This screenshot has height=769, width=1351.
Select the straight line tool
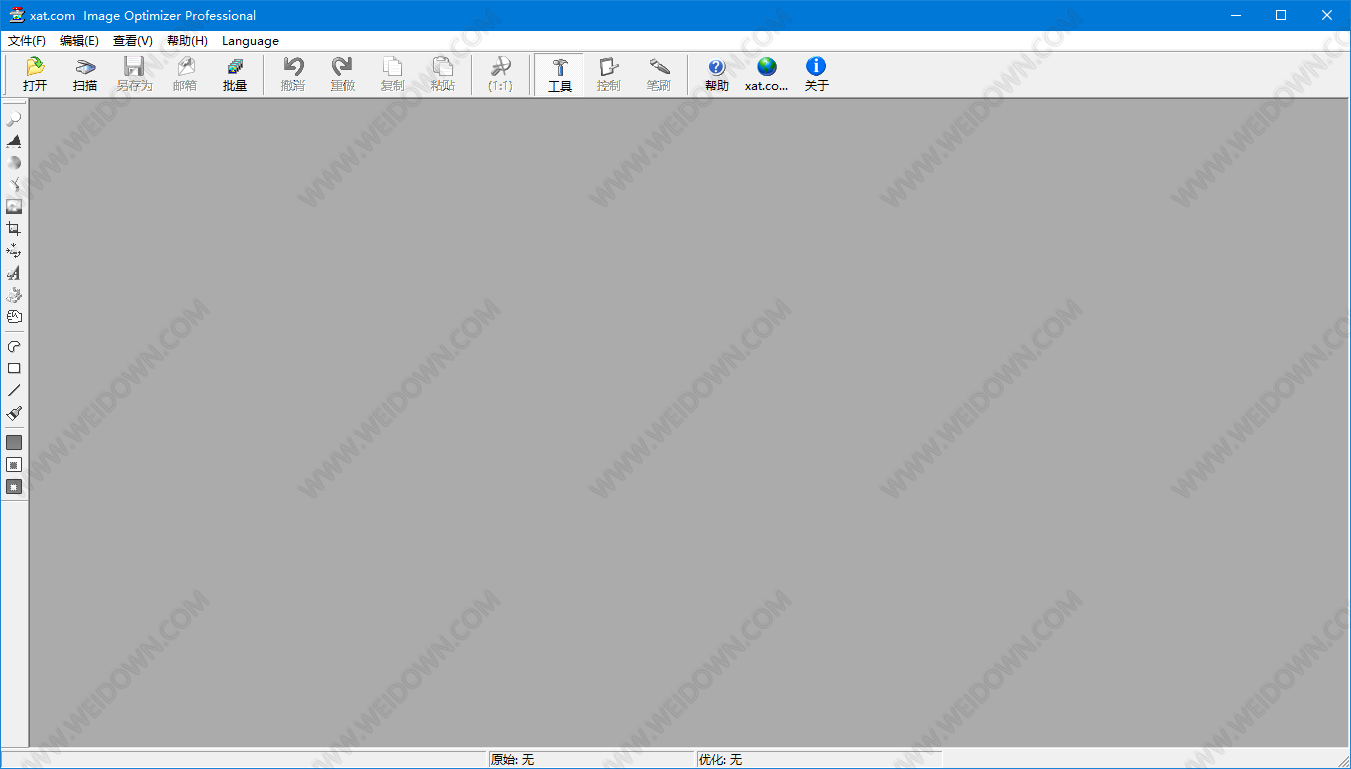pos(14,391)
